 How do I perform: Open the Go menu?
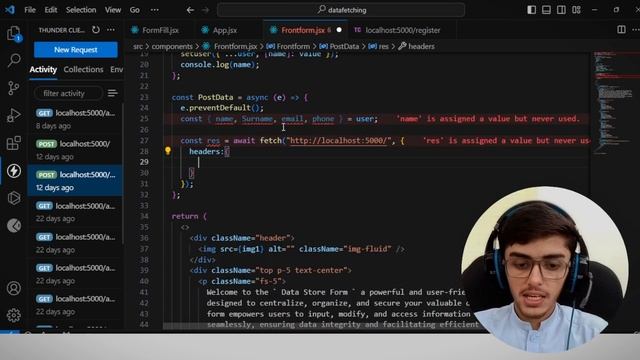coord(135,10)
